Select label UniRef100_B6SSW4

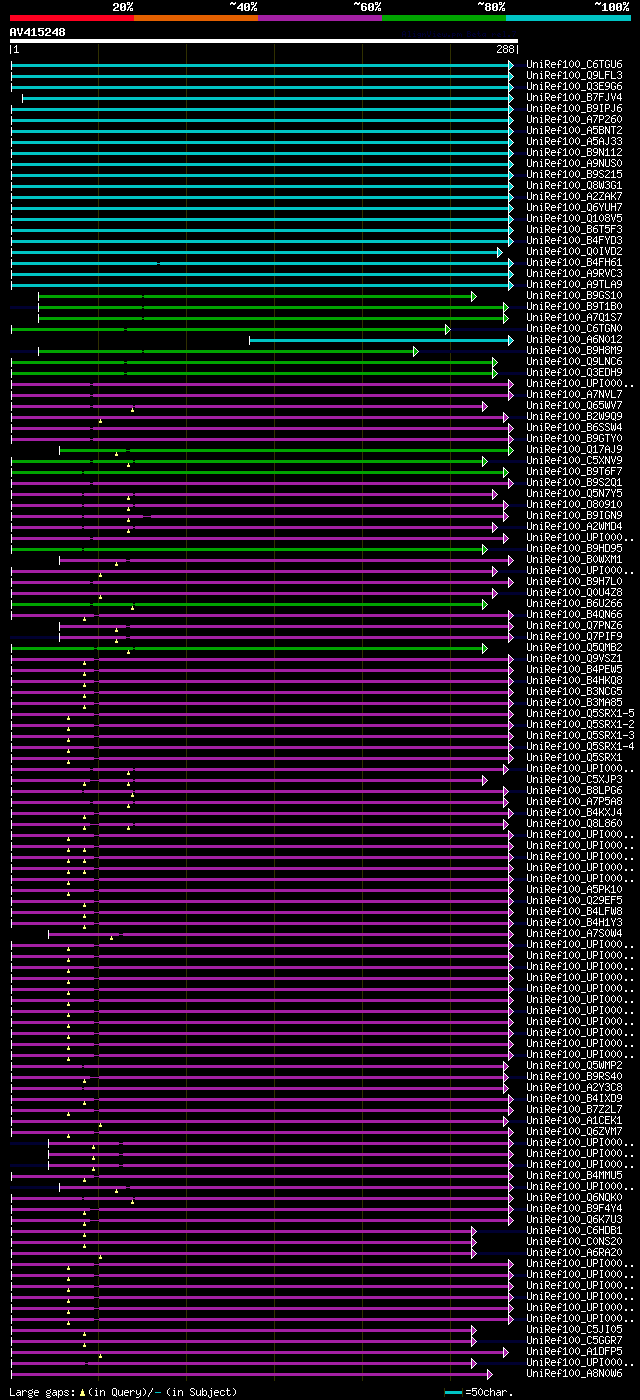574,427
